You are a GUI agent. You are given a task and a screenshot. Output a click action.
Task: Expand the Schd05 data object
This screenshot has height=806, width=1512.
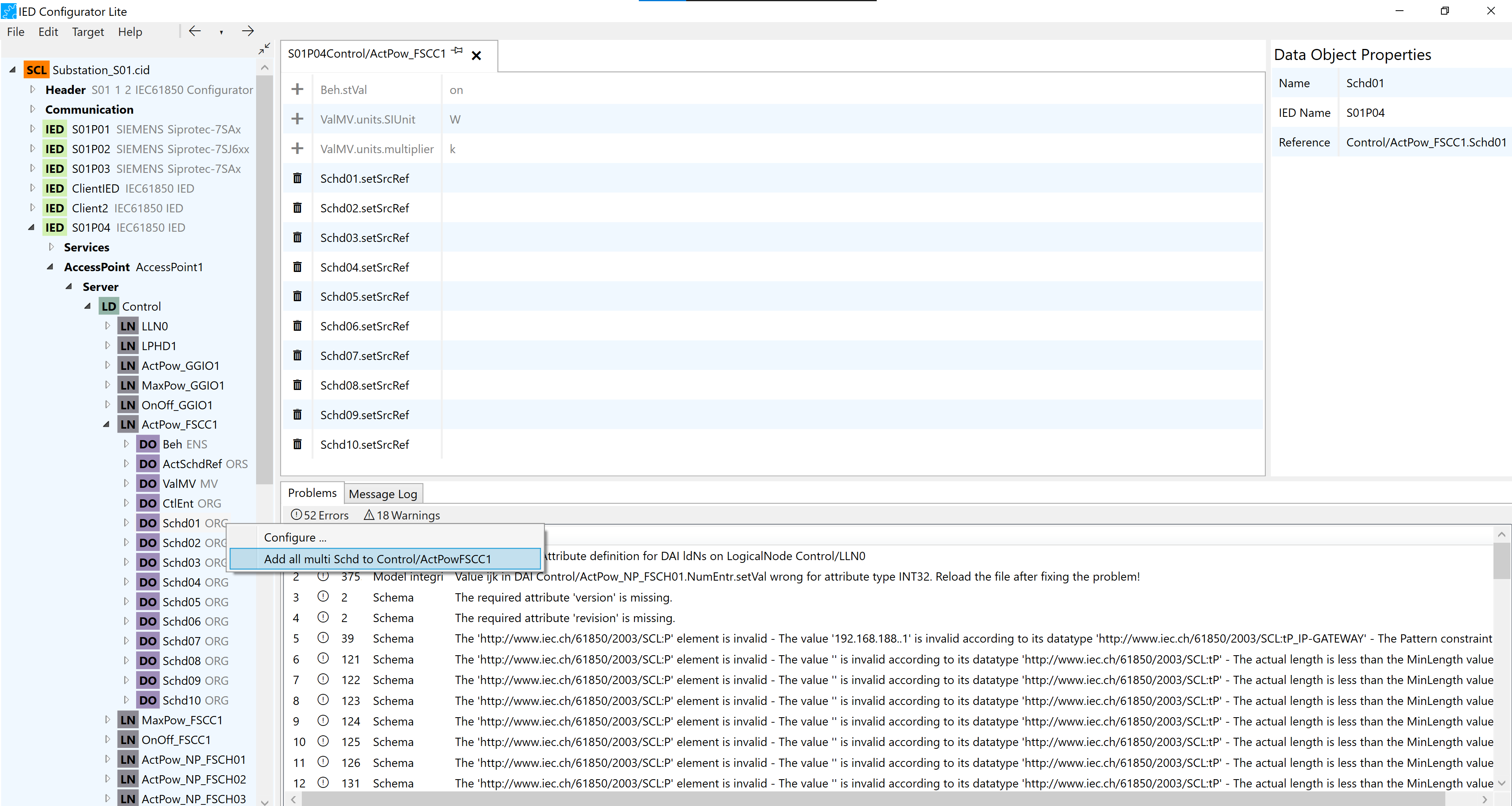coord(126,602)
